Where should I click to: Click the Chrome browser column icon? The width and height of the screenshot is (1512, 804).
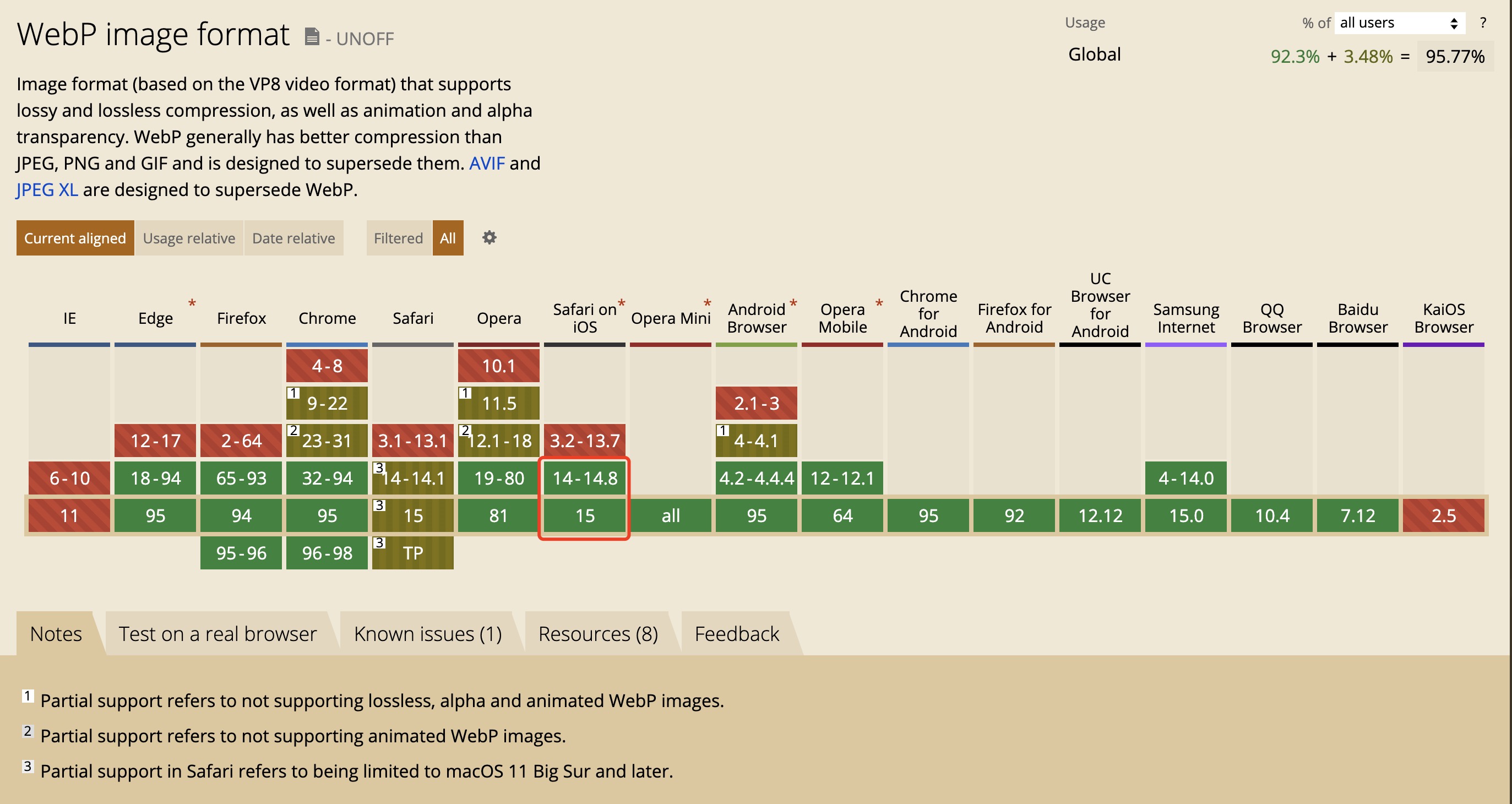tap(326, 318)
